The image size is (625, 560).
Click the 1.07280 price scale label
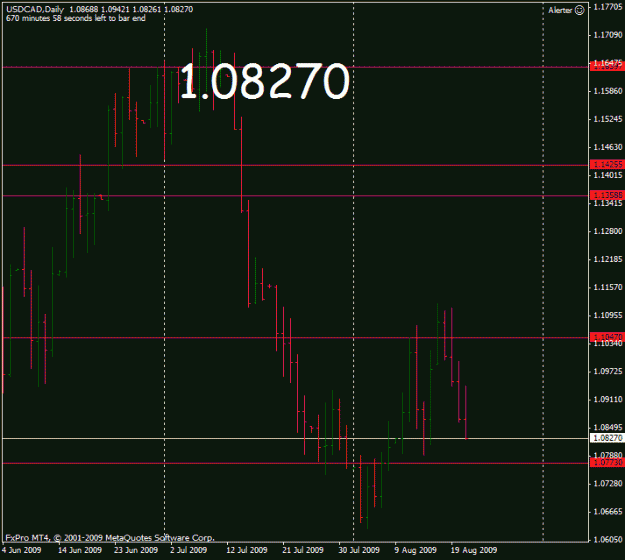click(608, 483)
